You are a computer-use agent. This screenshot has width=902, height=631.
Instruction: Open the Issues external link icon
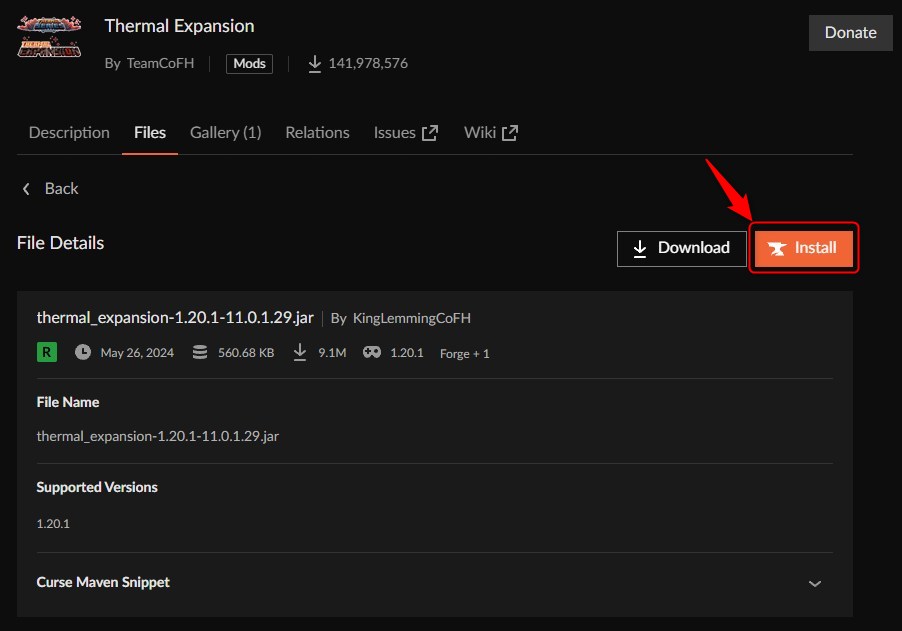(430, 133)
